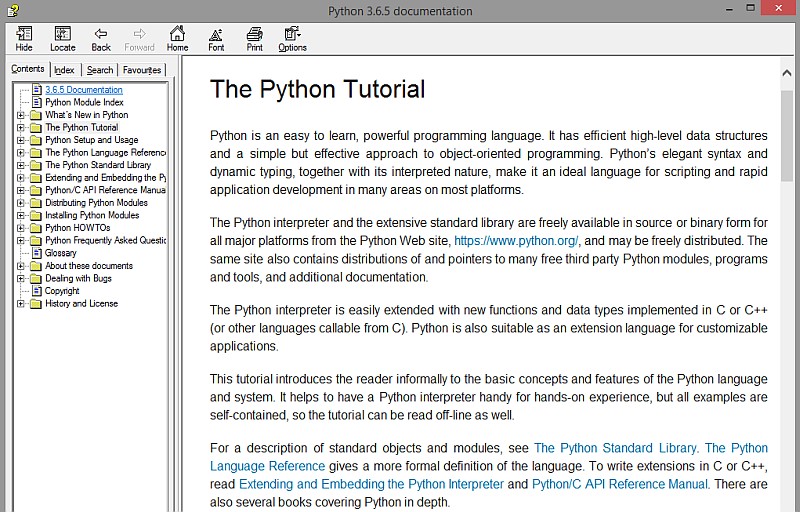800x512 pixels.
Task: Open the https://www.python.org/ link
Action: 516,241
